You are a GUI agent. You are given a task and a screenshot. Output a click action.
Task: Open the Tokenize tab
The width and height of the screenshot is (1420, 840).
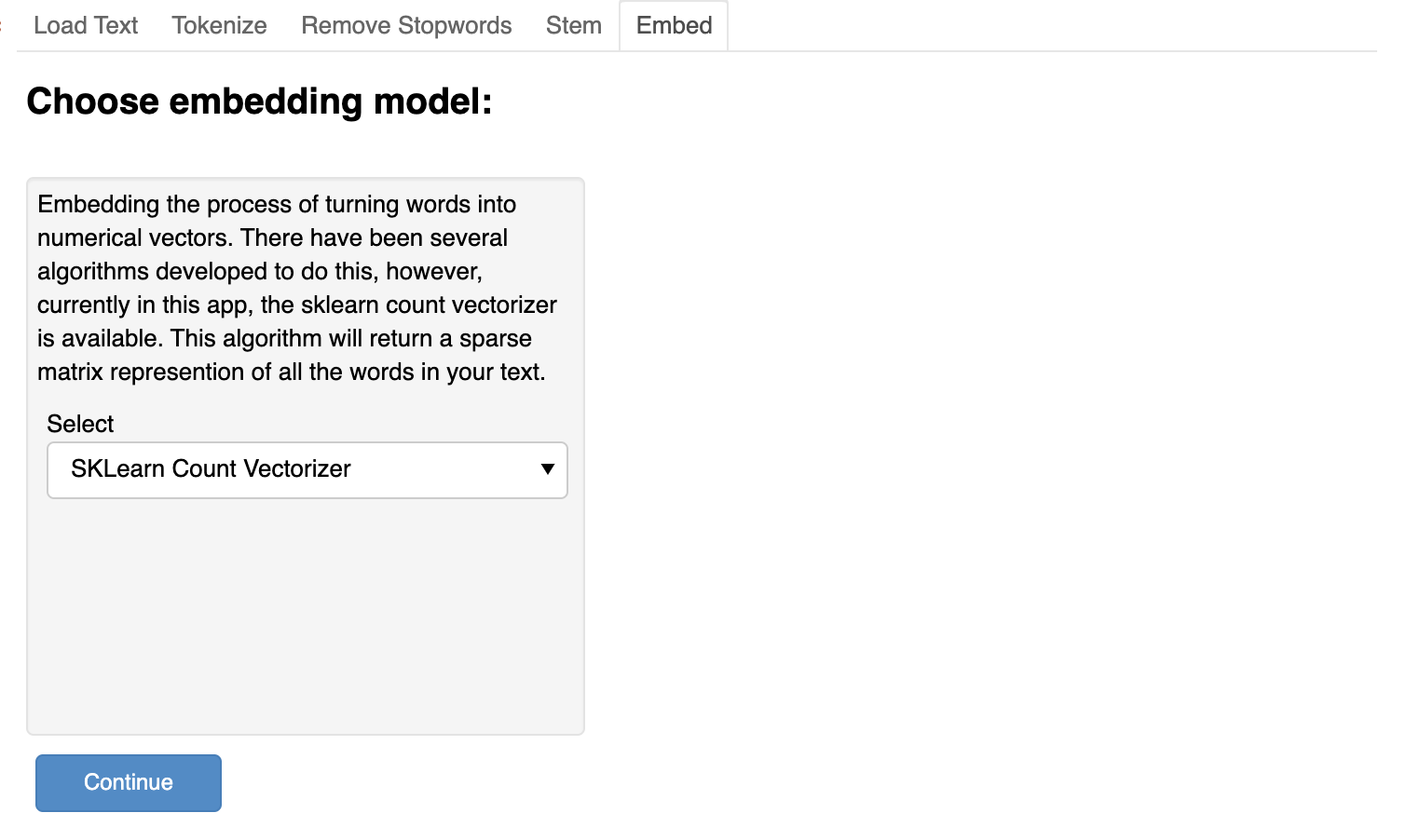pyautogui.click(x=219, y=25)
